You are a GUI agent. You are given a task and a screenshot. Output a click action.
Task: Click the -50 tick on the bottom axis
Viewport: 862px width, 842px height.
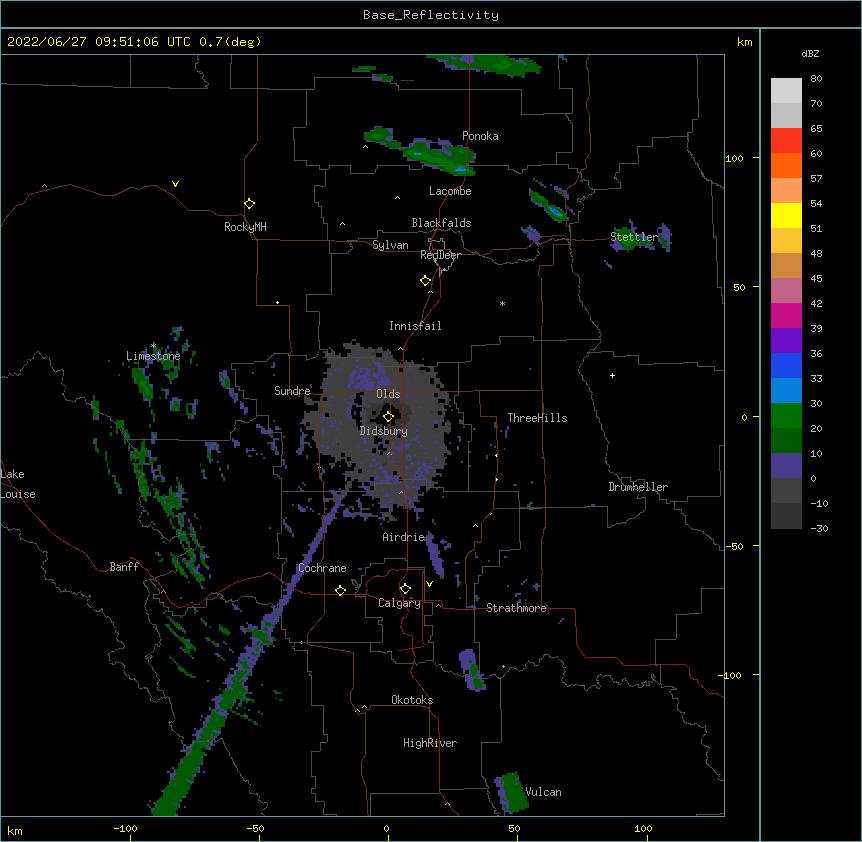255,828
